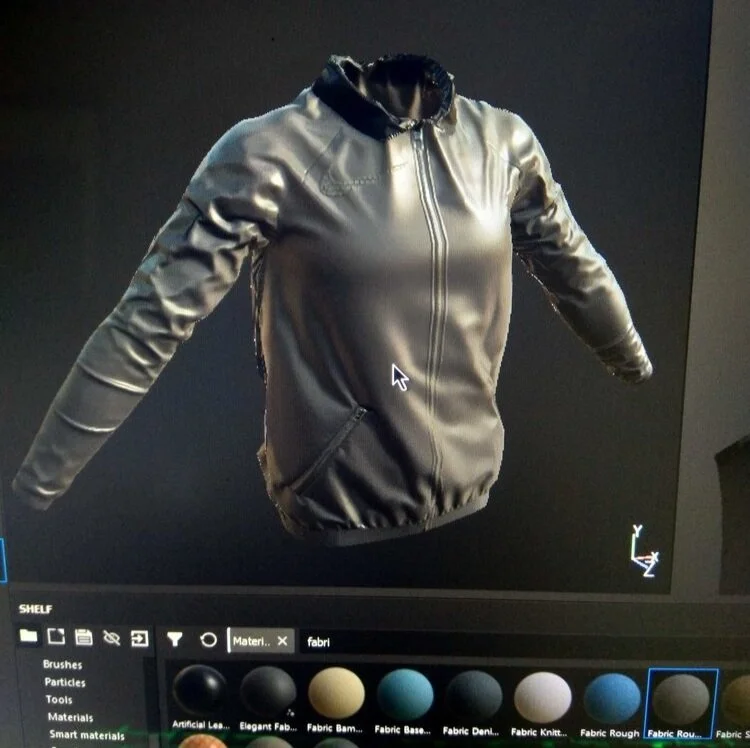
Task: Click the circular refresh search icon
Action: (208, 639)
